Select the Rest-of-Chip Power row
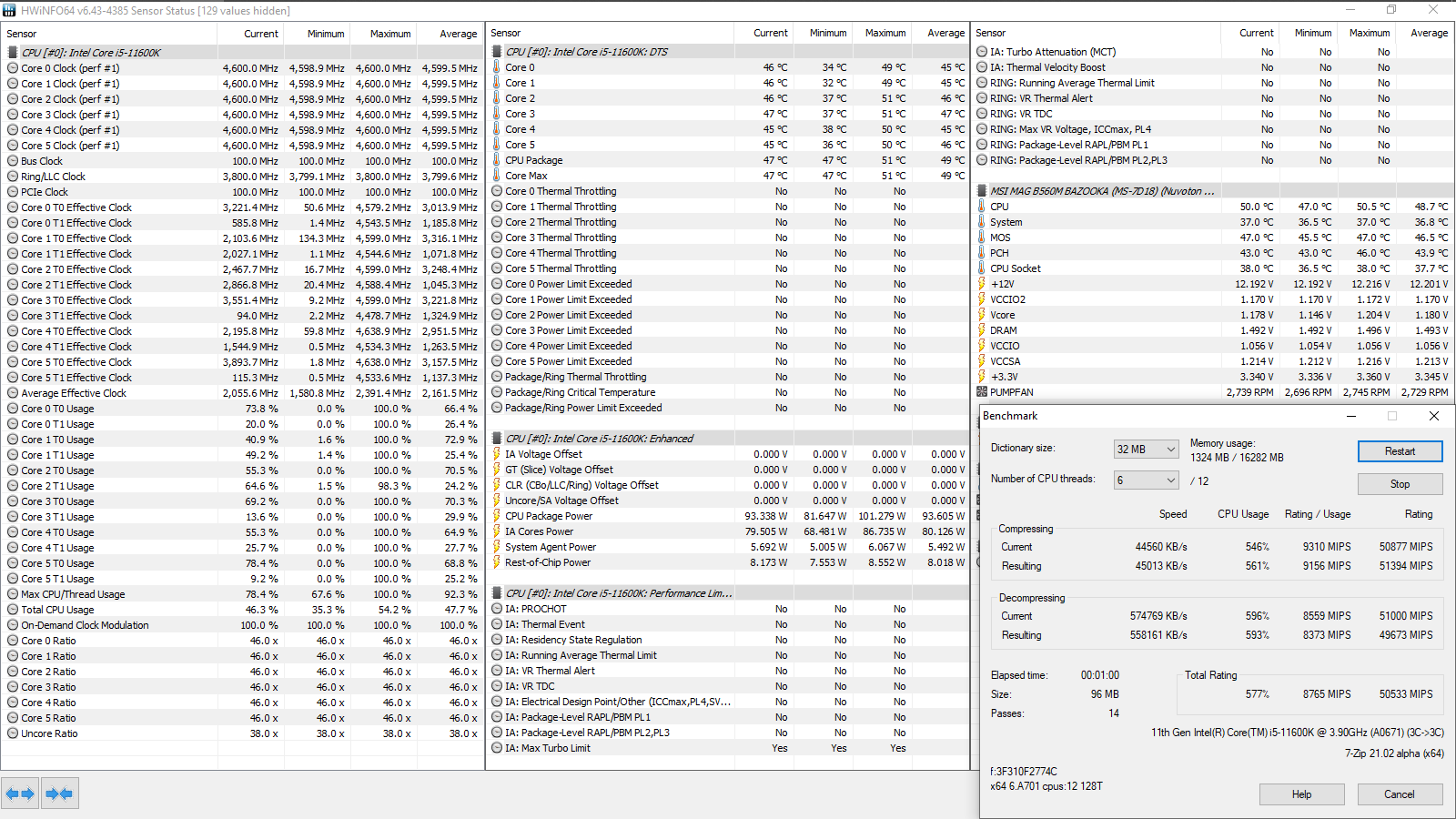This screenshot has height=819, width=1456. click(x=728, y=562)
